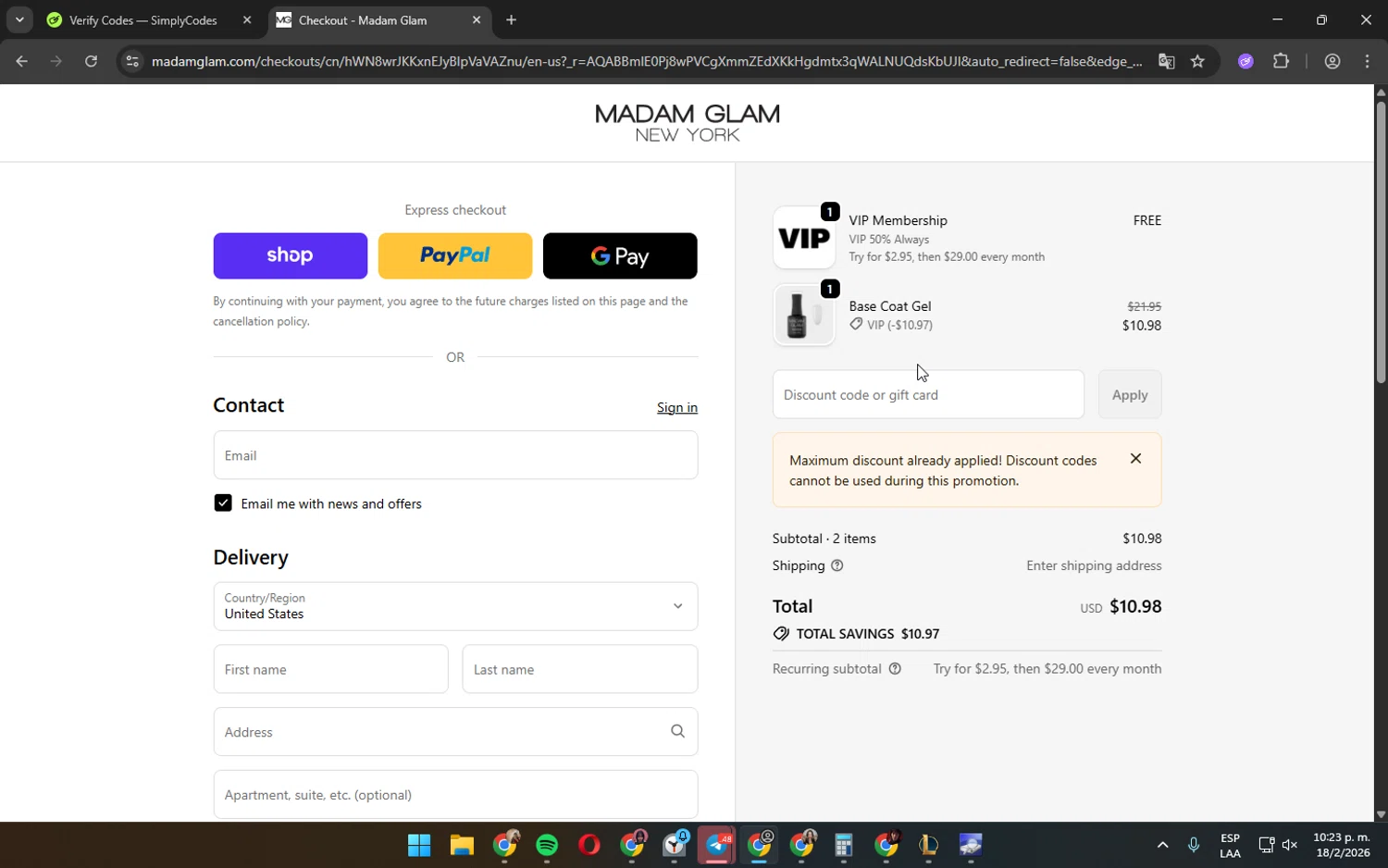This screenshot has height=868, width=1388.
Task: Open the Chrome profile menu
Action: (1332, 61)
